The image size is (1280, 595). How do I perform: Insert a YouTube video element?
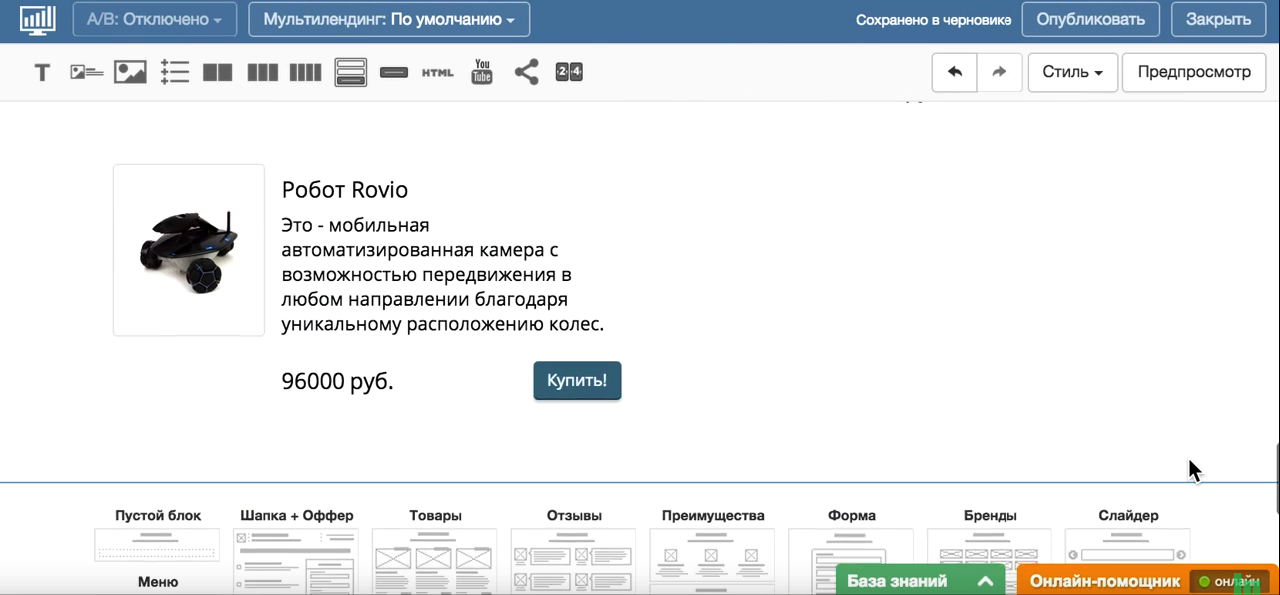(x=482, y=72)
